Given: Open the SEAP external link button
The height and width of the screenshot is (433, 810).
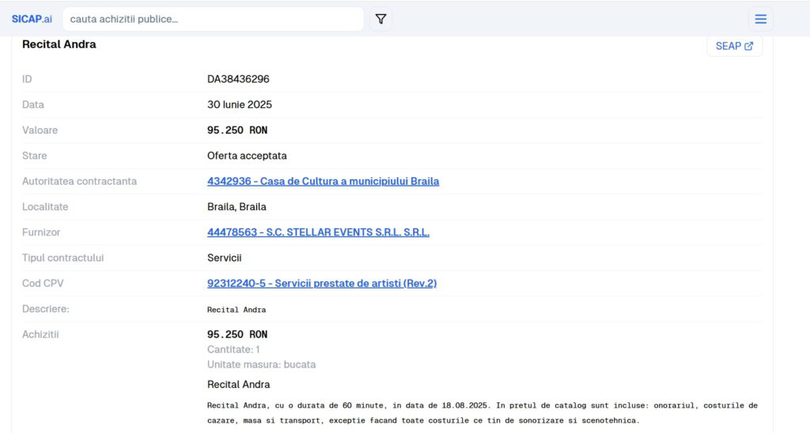Looking at the screenshot, I should [x=734, y=46].
